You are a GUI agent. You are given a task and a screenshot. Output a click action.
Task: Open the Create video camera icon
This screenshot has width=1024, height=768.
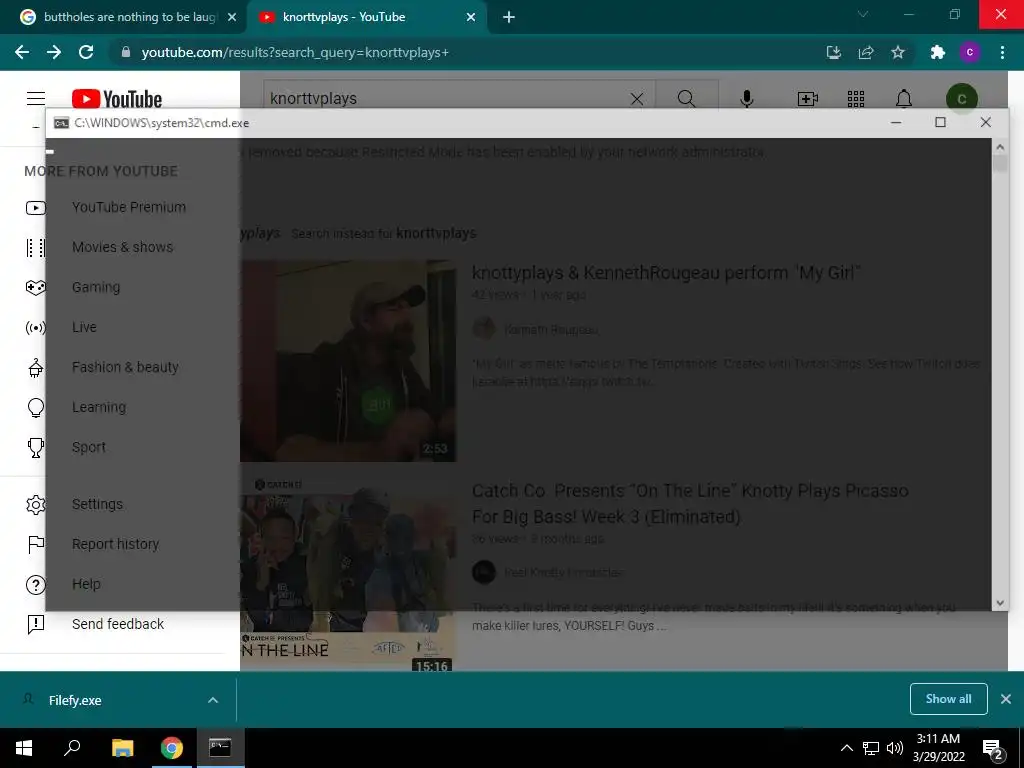click(808, 99)
